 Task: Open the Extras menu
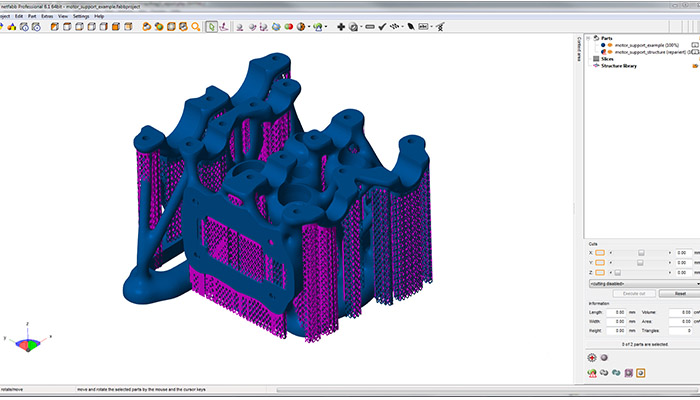[47, 17]
